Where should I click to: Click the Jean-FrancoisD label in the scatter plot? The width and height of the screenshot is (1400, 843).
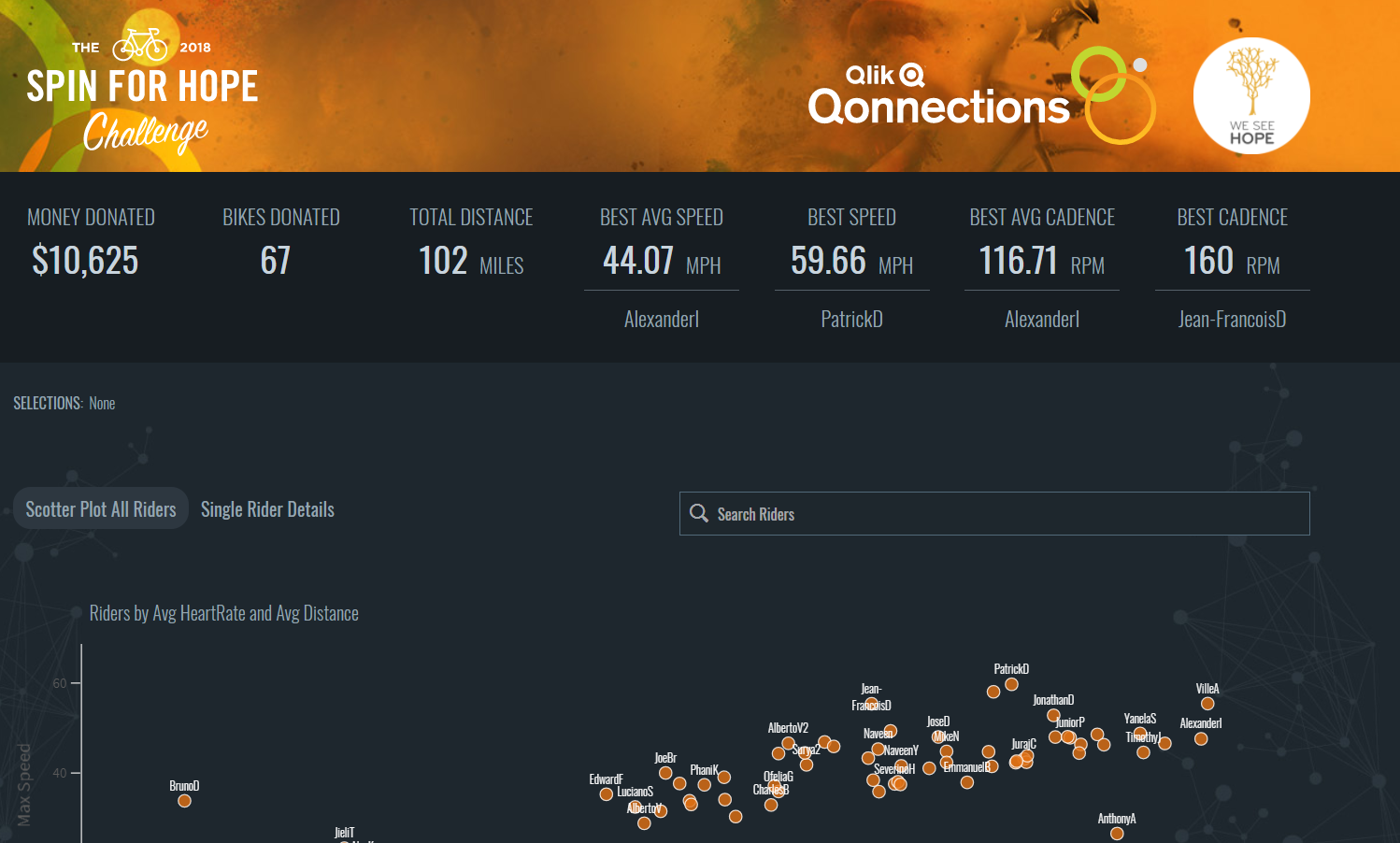pyautogui.click(x=871, y=697)
